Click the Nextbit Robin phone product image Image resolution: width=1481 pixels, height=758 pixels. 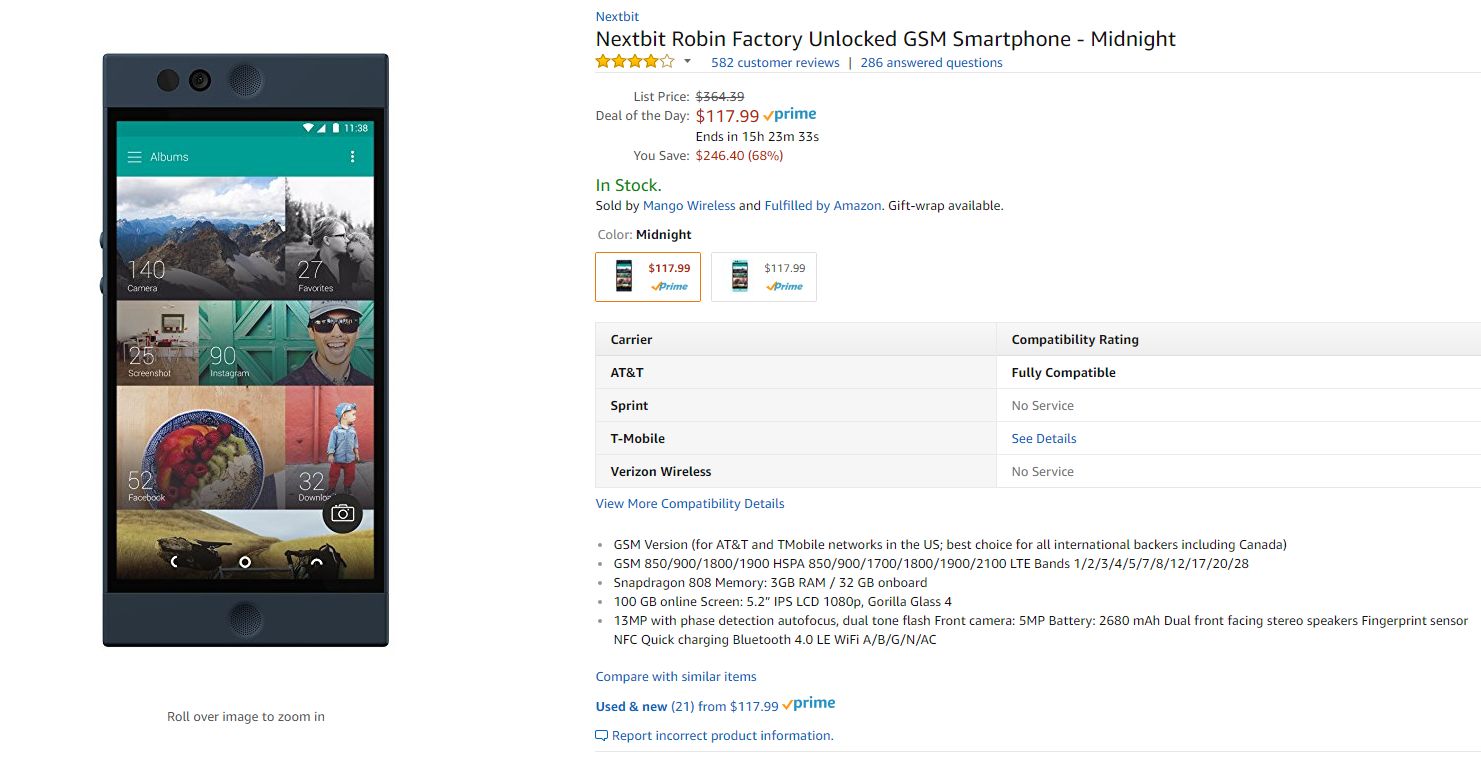tap(245, 350)
